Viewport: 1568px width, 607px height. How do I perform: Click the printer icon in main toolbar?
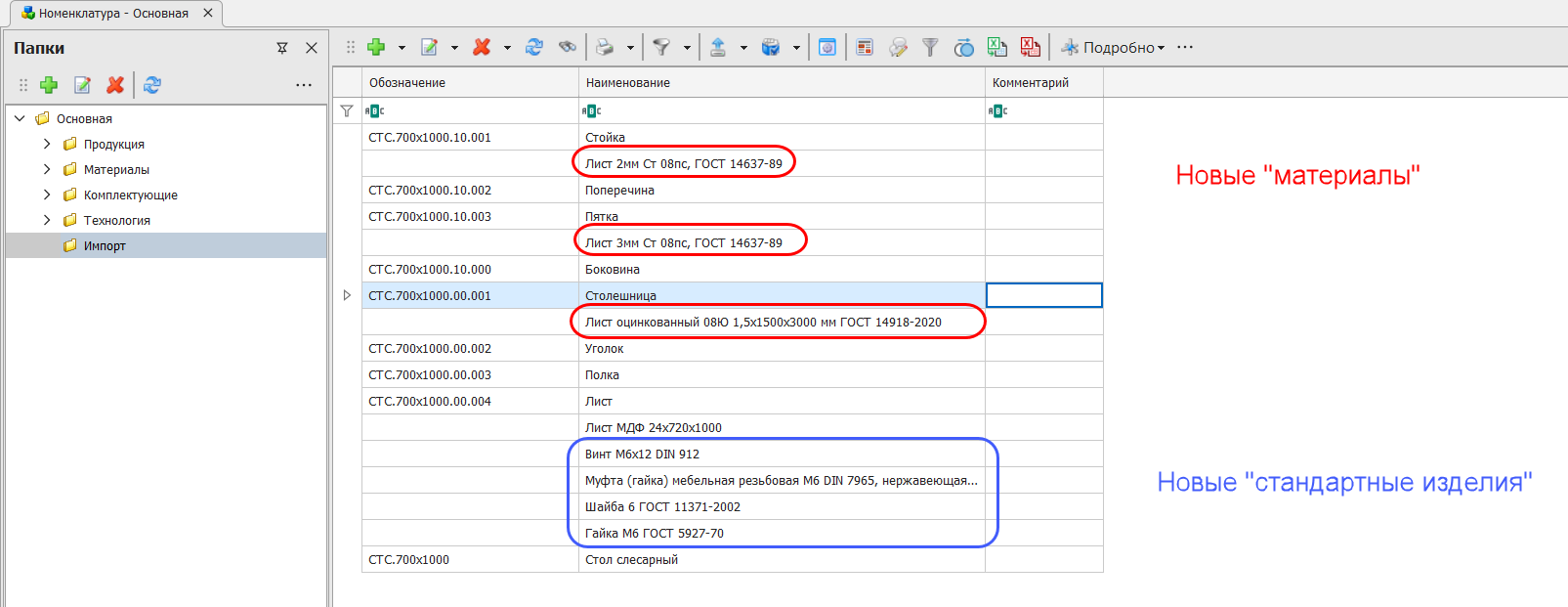coord(605,47)
